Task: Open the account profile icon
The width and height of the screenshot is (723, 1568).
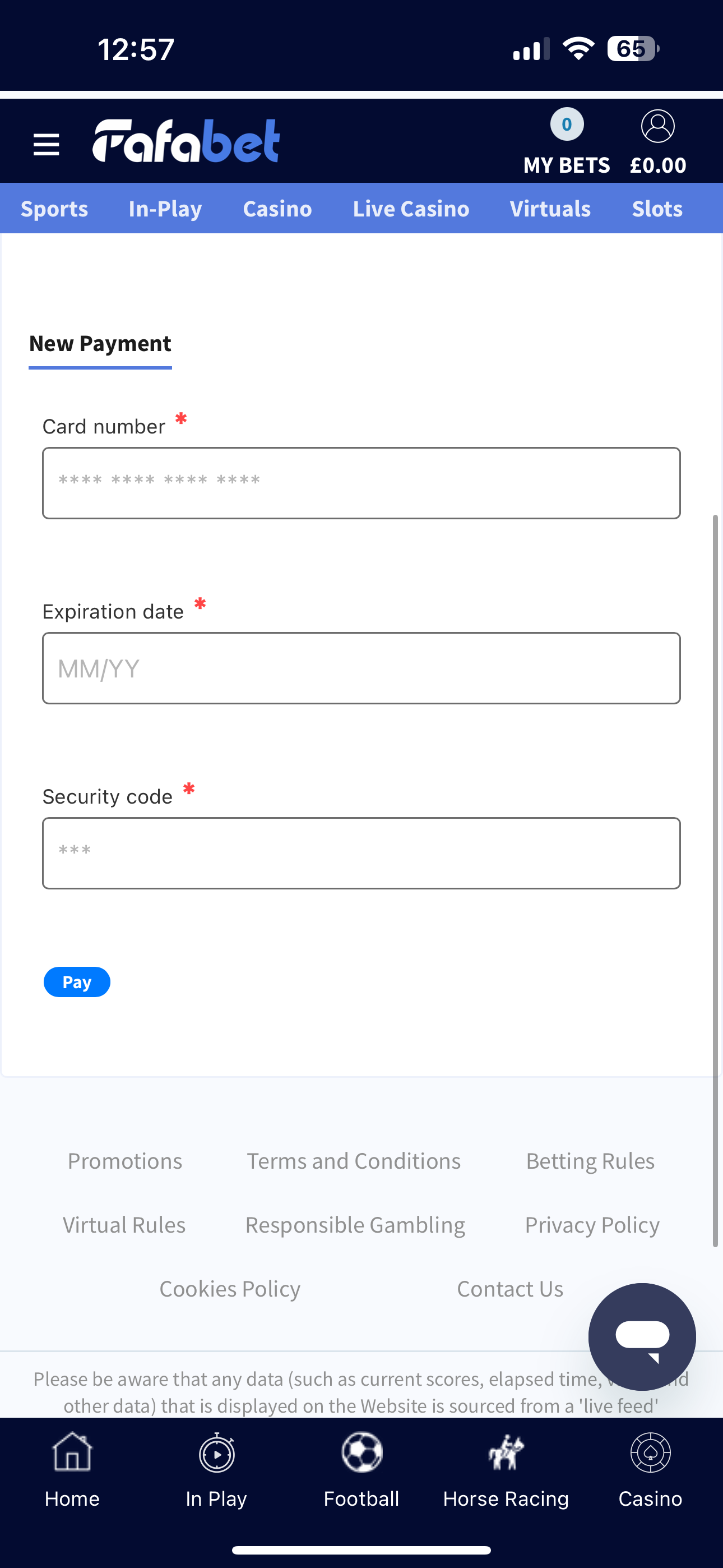Action: 658,127
